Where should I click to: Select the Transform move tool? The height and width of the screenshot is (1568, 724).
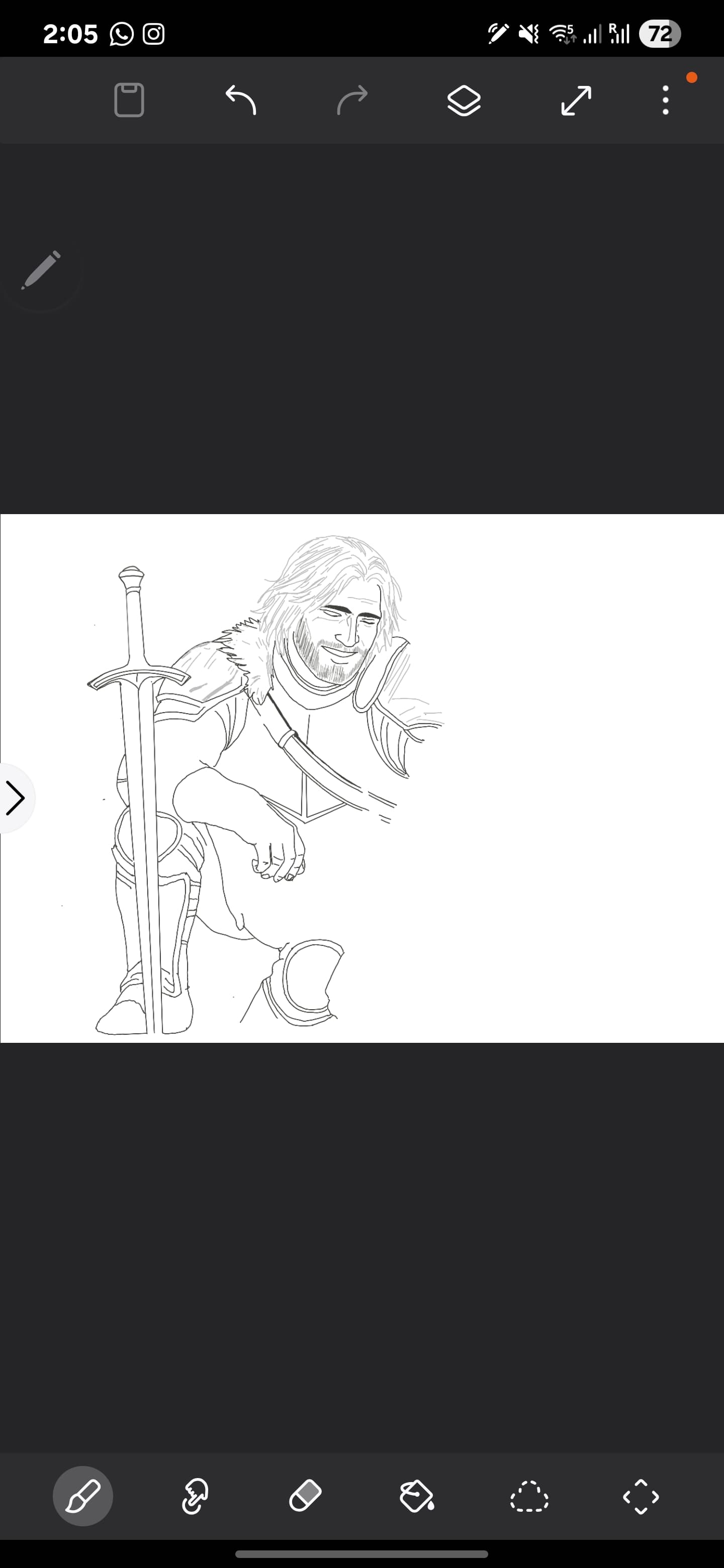click(x=641, y=1496)
